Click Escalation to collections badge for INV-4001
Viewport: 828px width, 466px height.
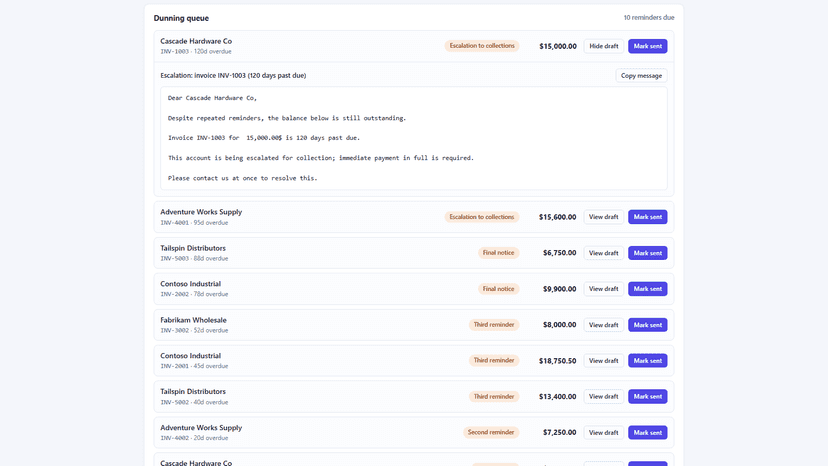[x=482, y=217]
